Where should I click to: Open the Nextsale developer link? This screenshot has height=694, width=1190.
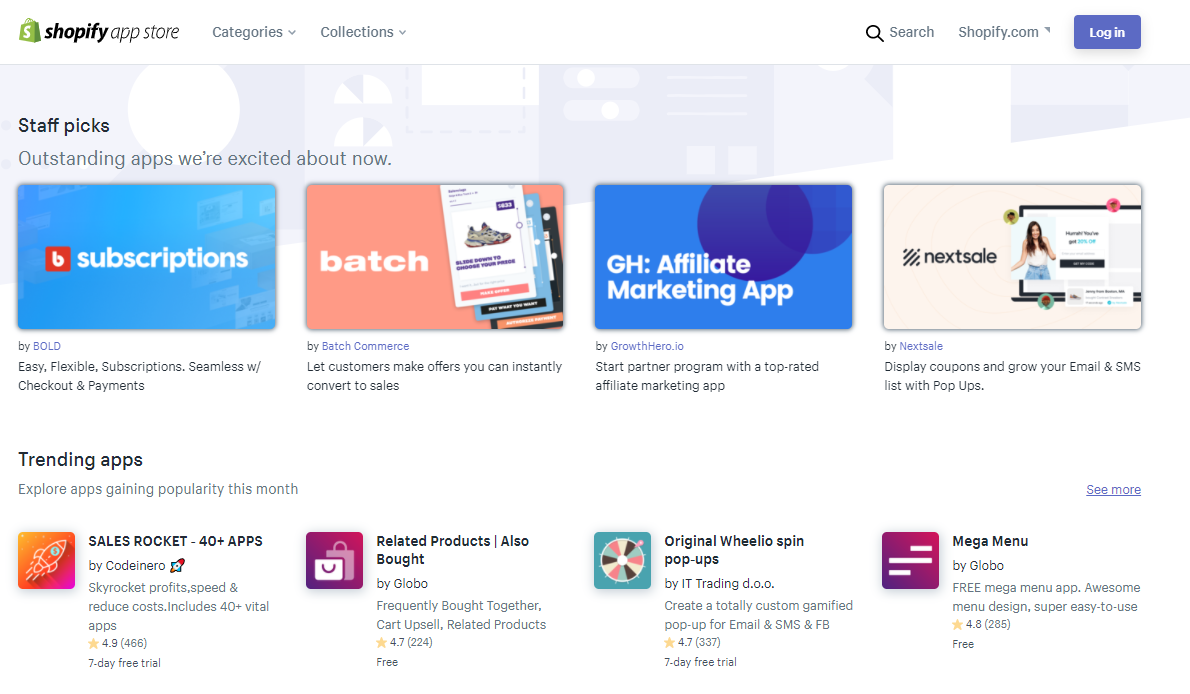pos(921,346)
